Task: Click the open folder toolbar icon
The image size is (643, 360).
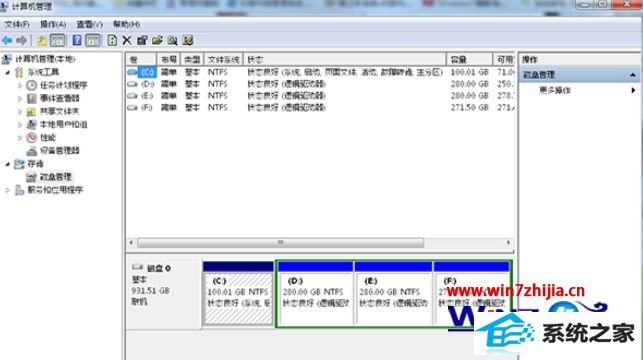Action: 157,40
